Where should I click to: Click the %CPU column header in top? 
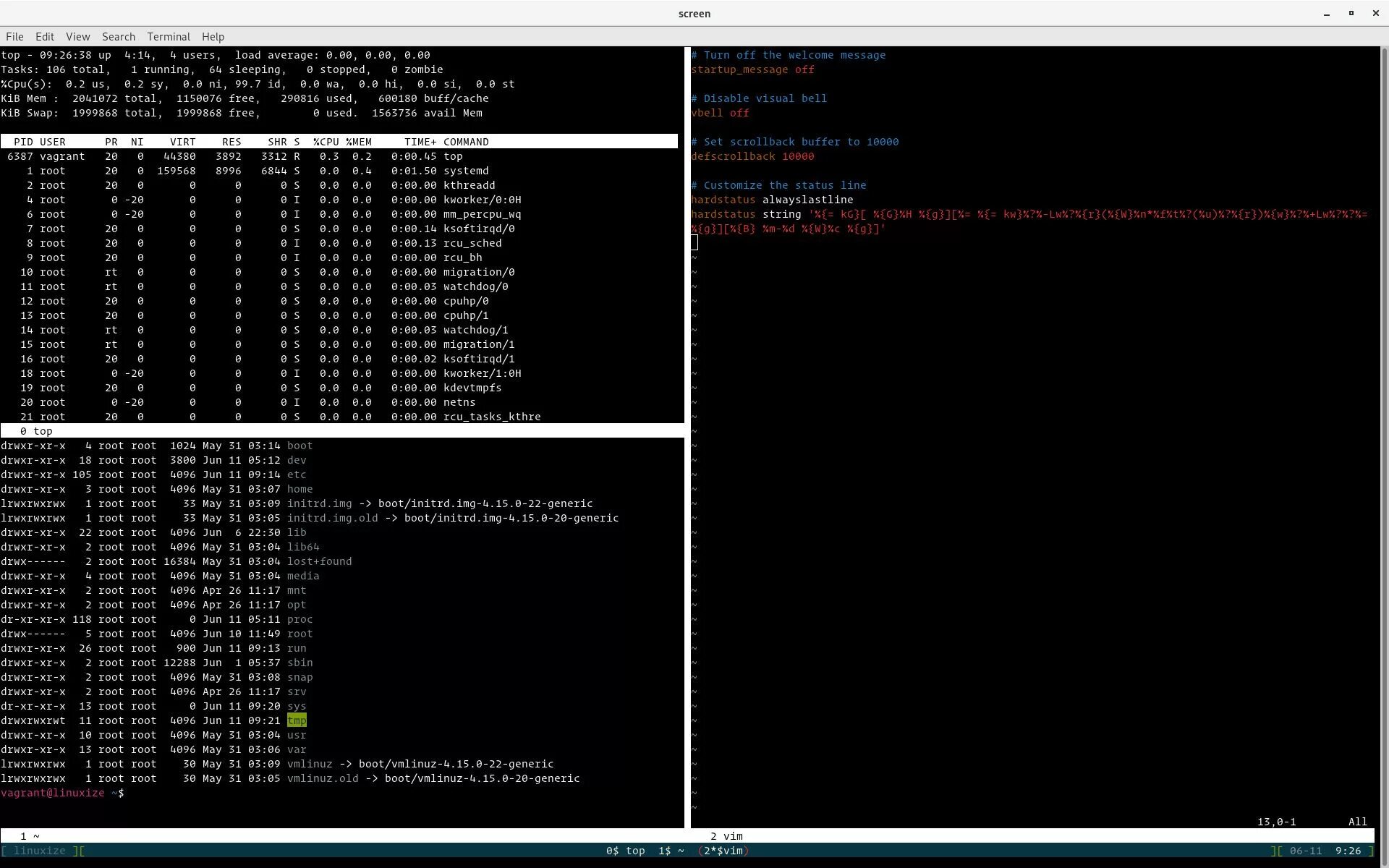pyautogui.click(x=326, y=142)
